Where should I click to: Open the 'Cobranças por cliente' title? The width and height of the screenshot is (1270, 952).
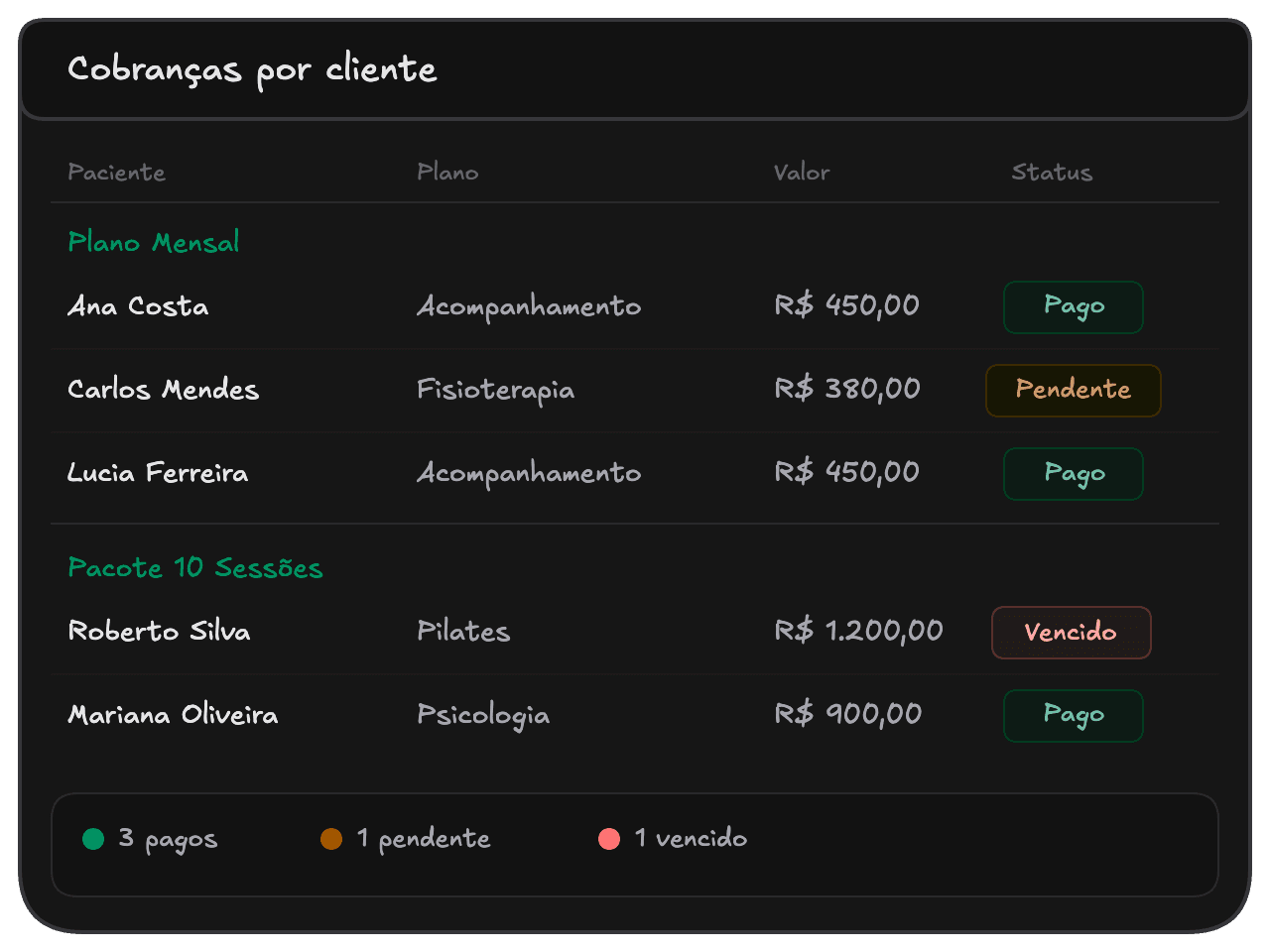coord(251,69)
